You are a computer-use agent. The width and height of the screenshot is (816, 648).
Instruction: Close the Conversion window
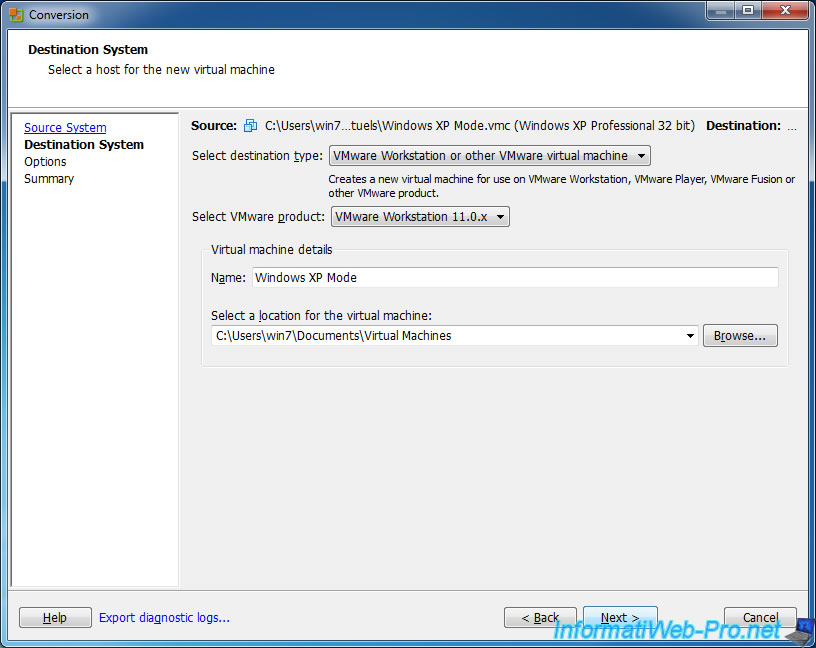click(x=786, y=10)
